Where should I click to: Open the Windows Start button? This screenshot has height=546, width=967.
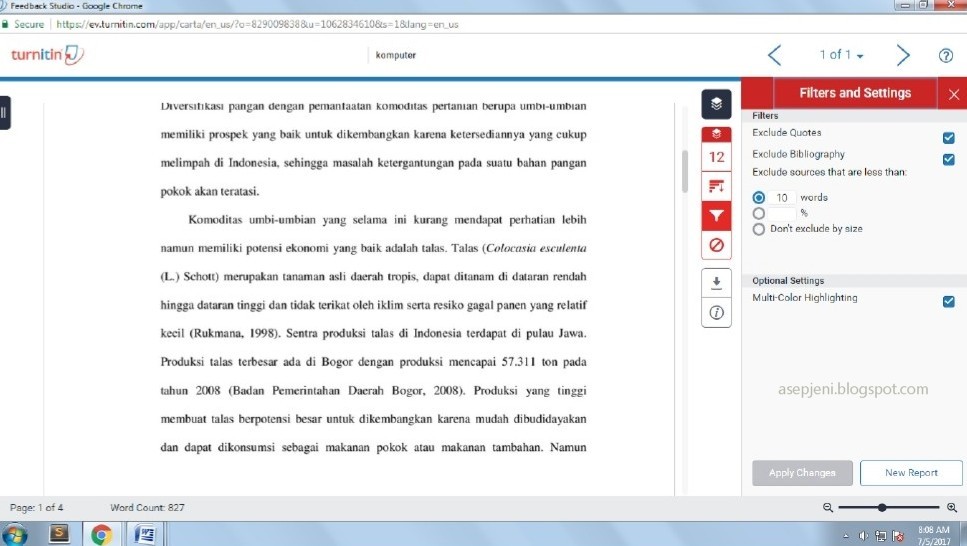(x=14, y=534)
